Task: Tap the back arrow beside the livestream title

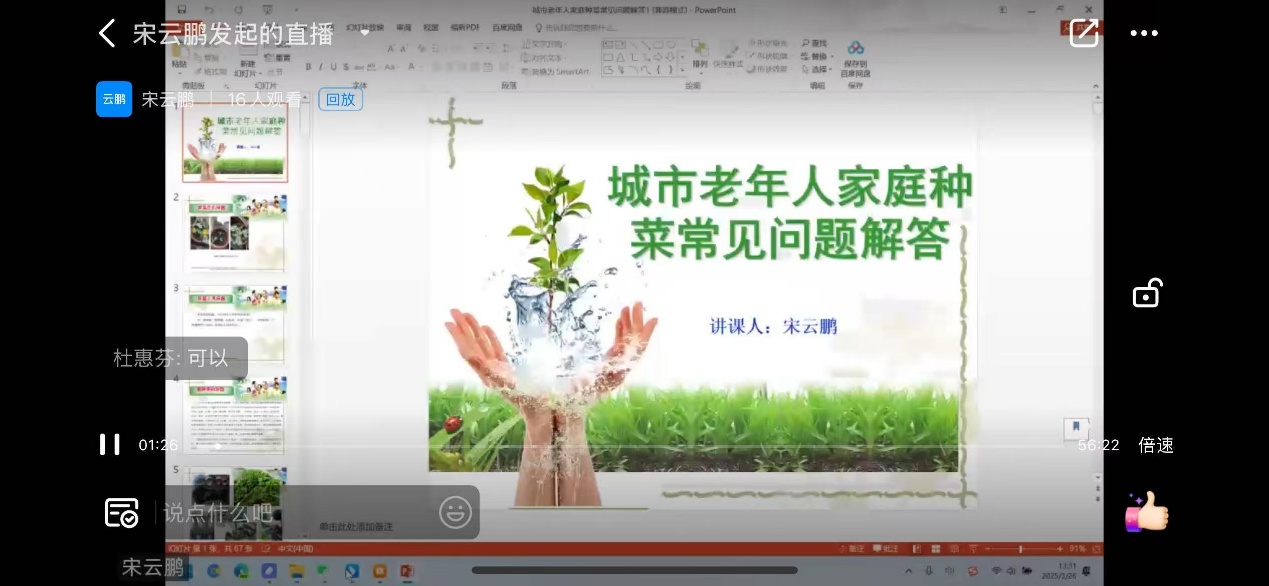Action: coord(107,33)
